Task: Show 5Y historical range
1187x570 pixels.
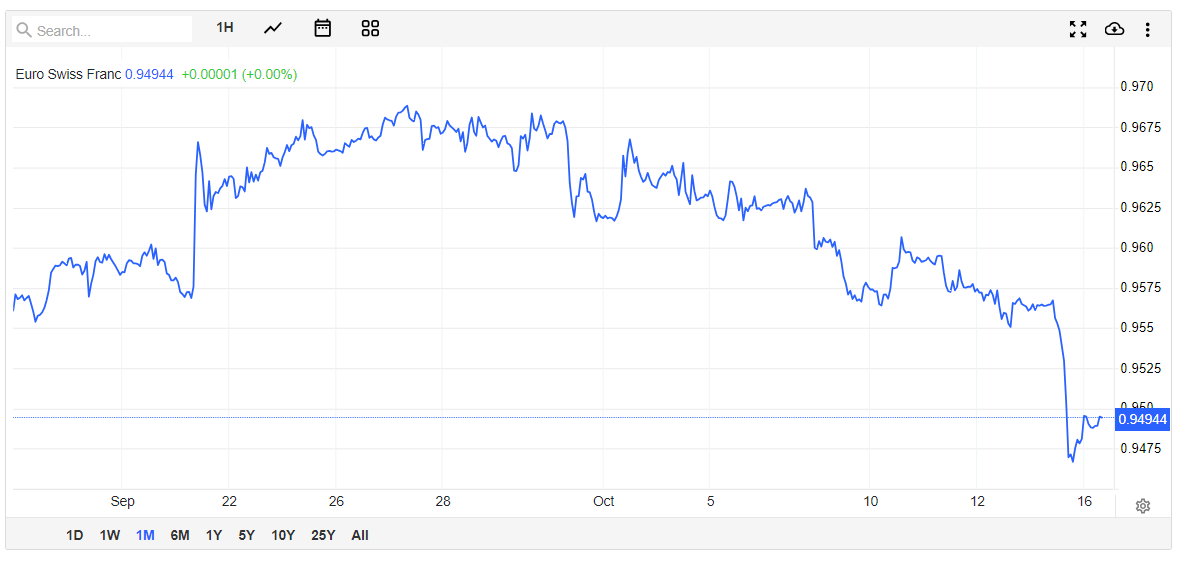Action: point(246,535)
